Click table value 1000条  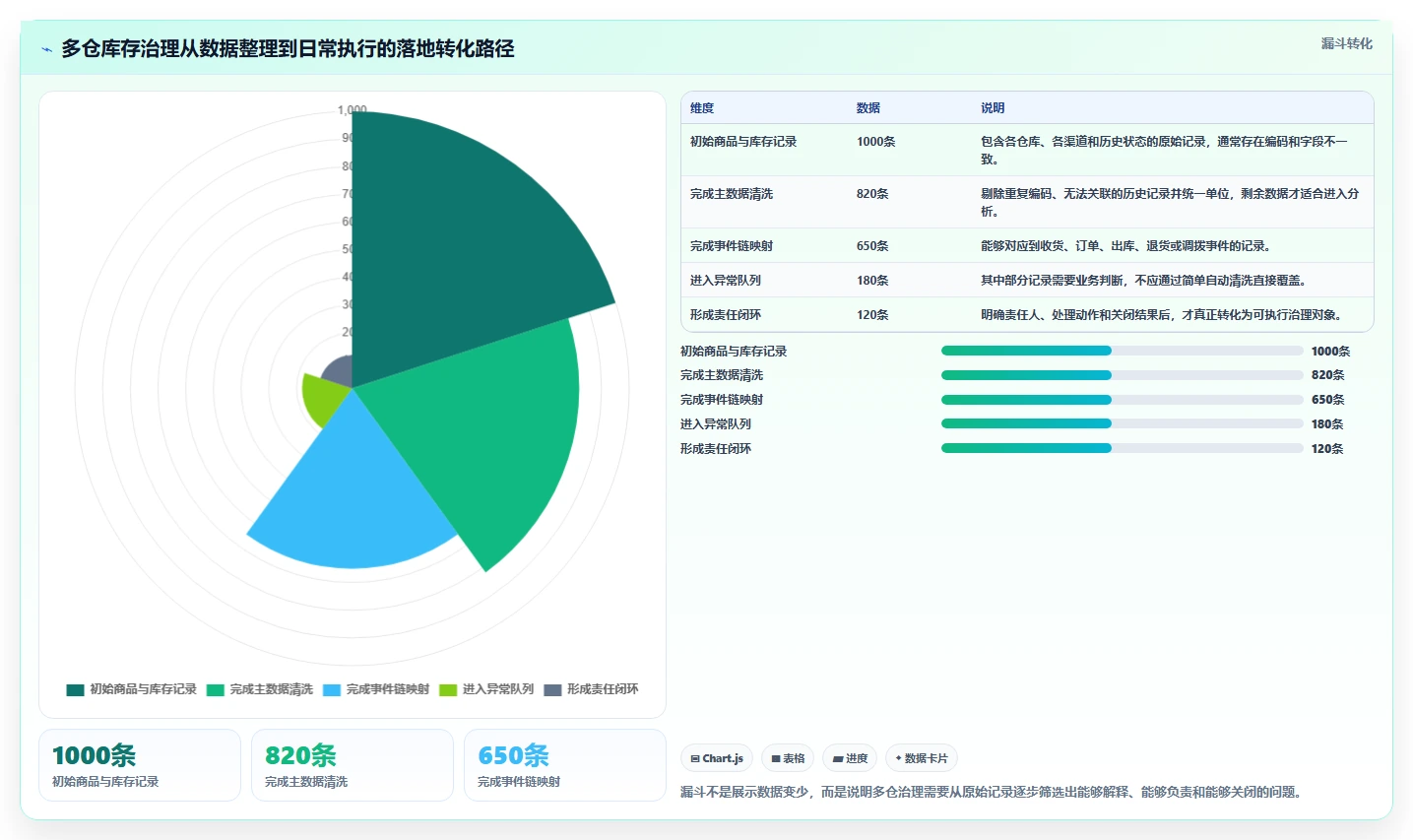point(876,142)
